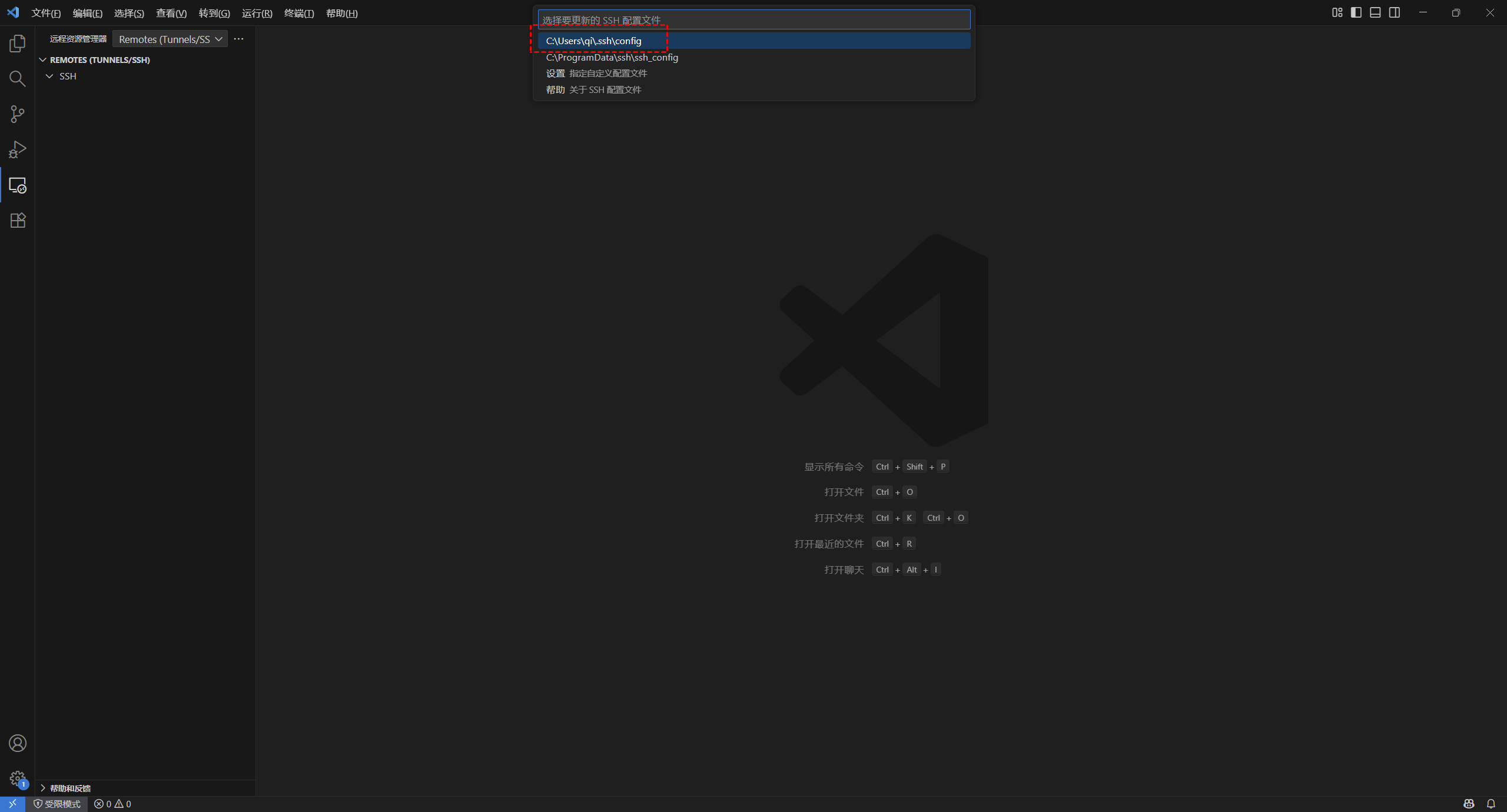Image resolution: width=1507 pixels, height=812 pixels.
Task: Open Run and Debug view icon
Action: tap(18, 149)
